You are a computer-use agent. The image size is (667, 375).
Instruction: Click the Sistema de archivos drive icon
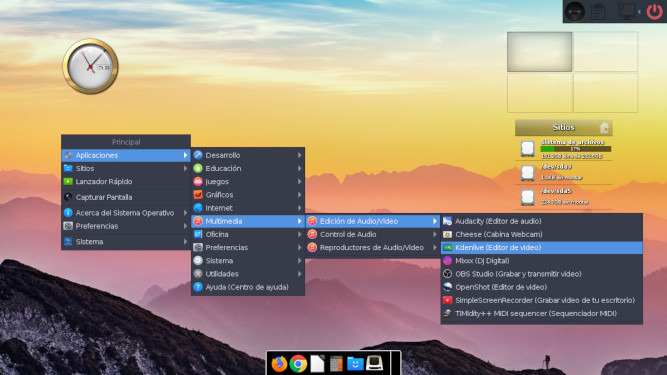coord(527,148)
